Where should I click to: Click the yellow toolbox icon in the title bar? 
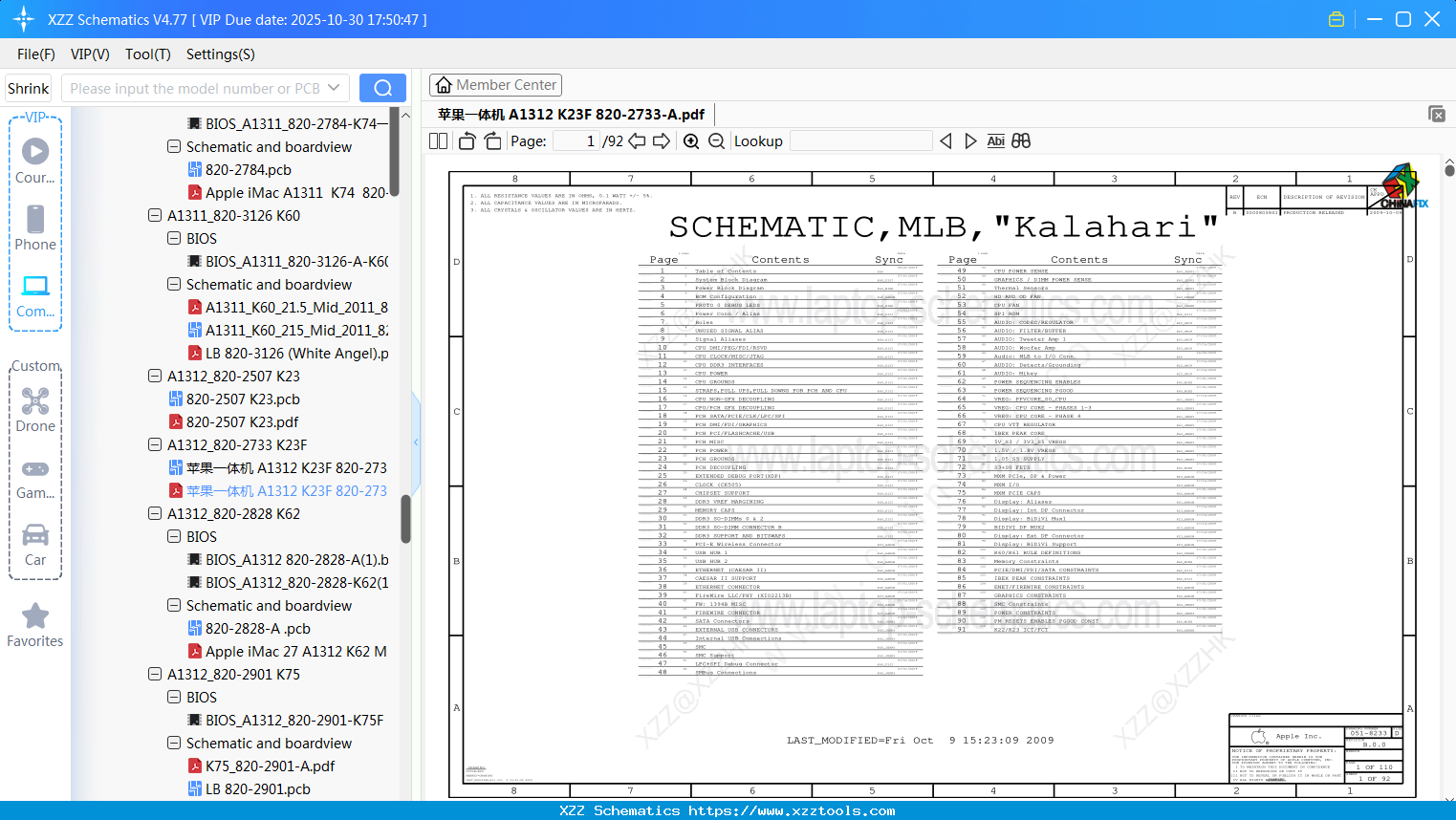(x=1336, y=19)
